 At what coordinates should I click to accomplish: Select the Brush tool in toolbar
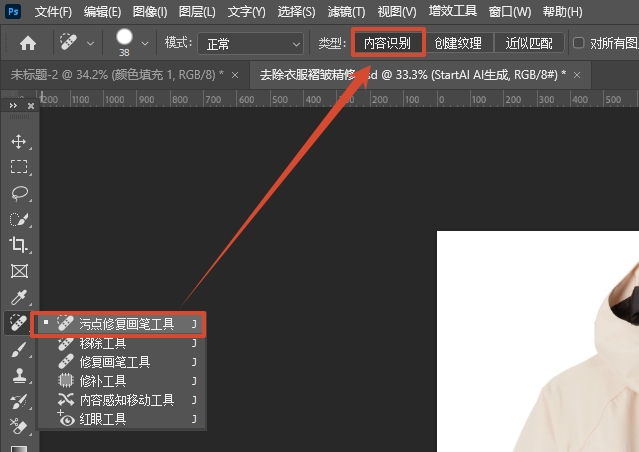pyautogui.click(x=19, y=350)
